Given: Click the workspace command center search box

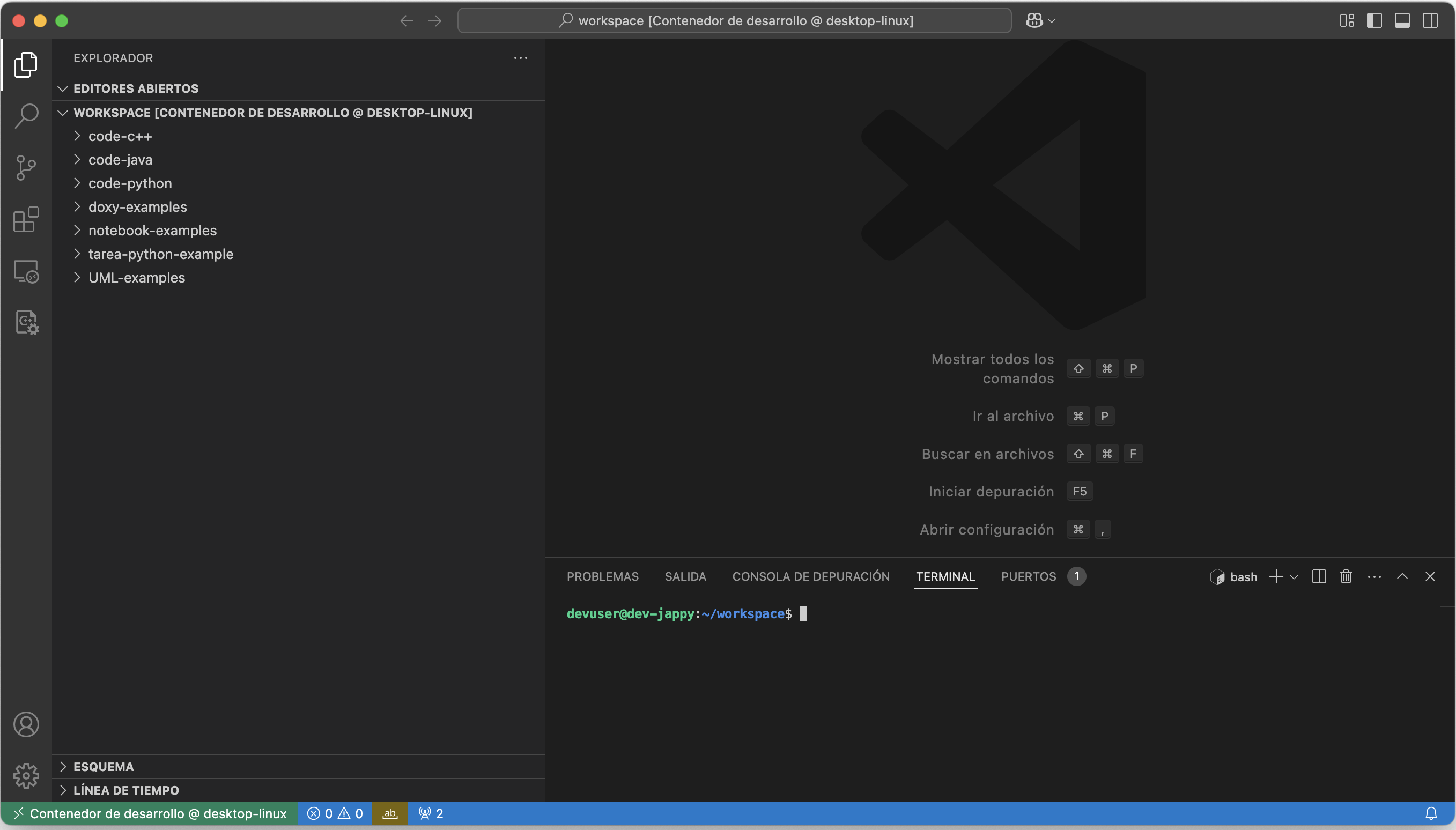Looking at the screenshot, I should [x=734, y=21].
